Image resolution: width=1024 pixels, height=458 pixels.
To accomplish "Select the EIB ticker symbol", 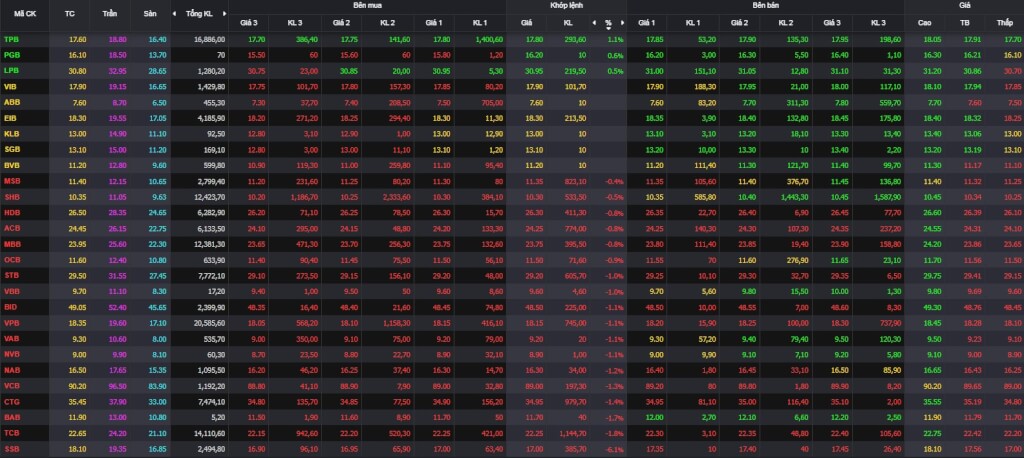I will point(10,118).
